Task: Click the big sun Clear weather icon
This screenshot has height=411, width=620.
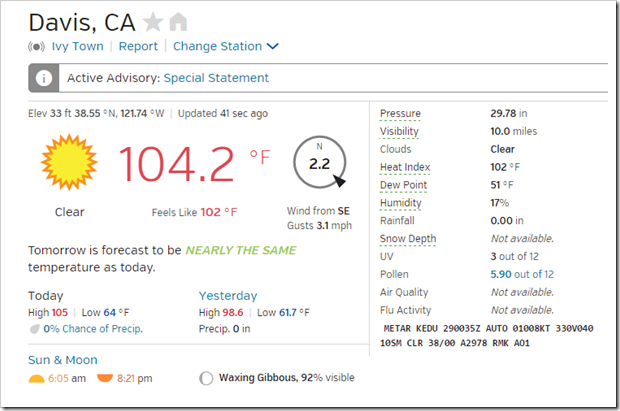Action: pos(70,163)
